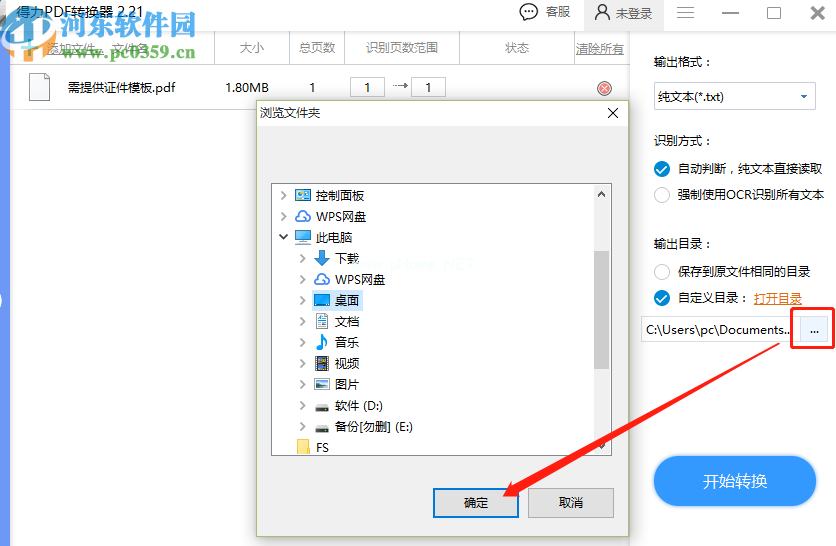Select the 下载 downloads folder icon
The width and height of the screenshot is (836, 546).
[x=322, y=258]
